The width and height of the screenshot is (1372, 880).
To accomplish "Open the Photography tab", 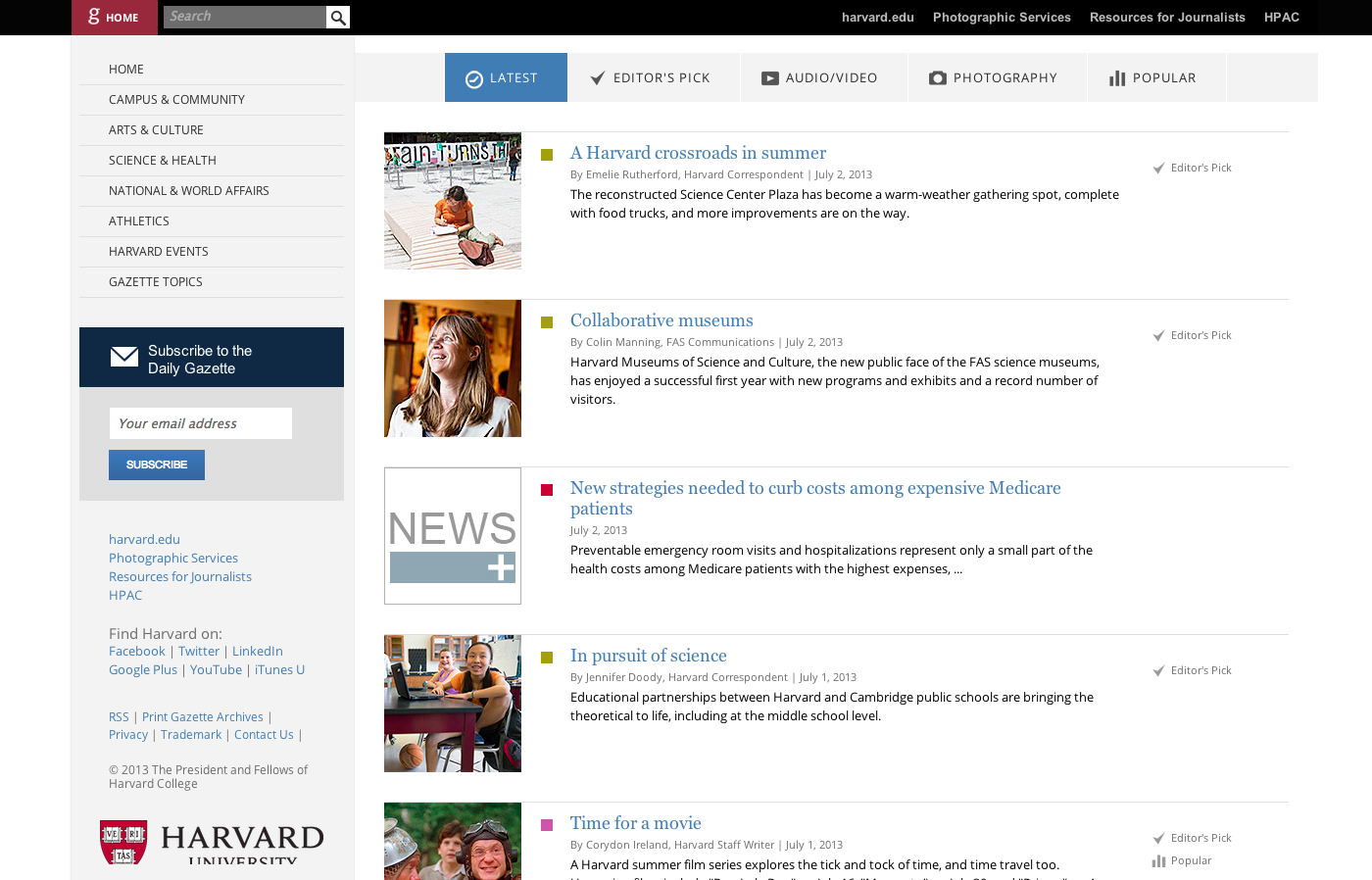I will [x=997, y=77].
